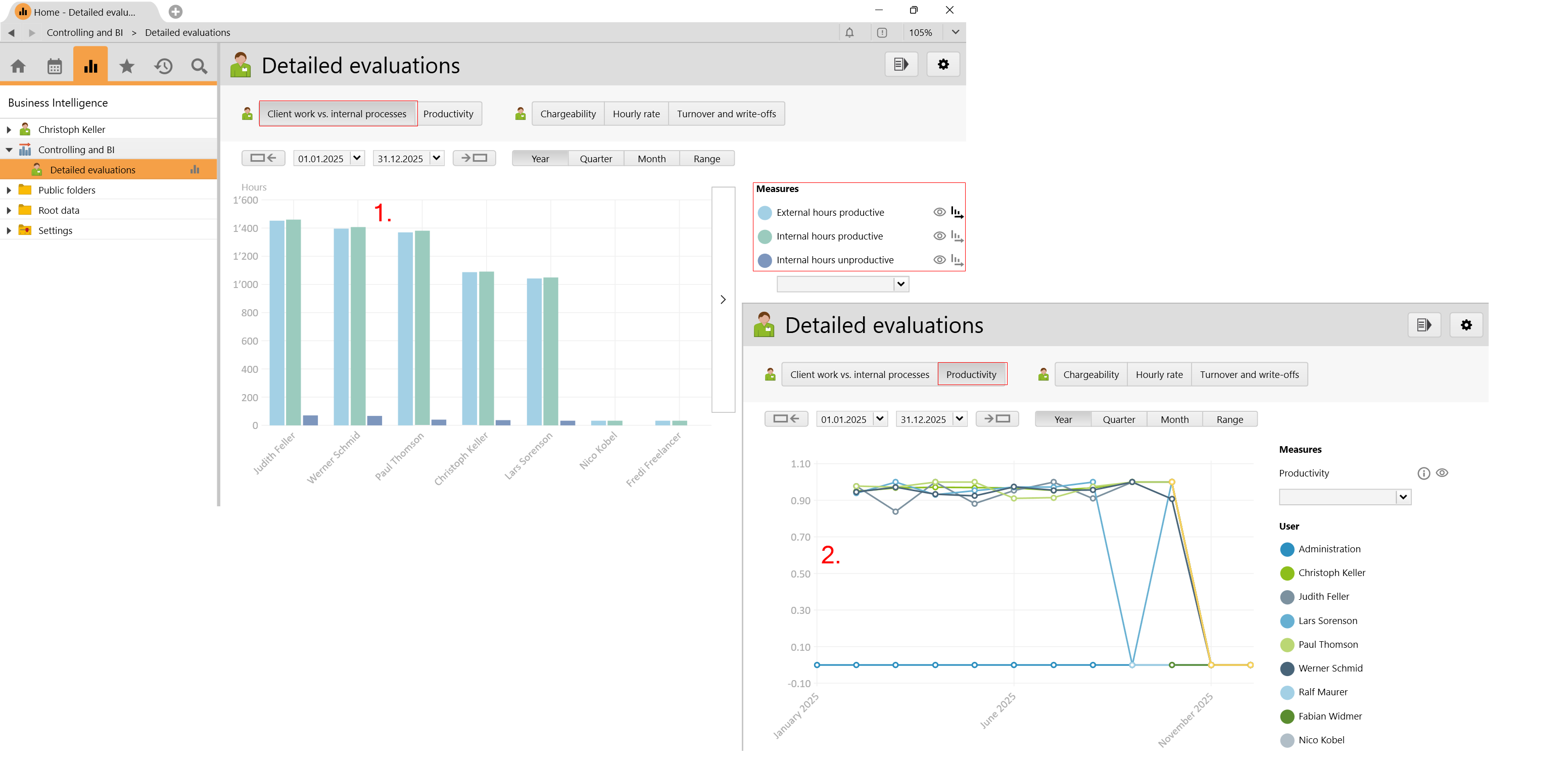Click the notification bell icon

click(849, 33)
